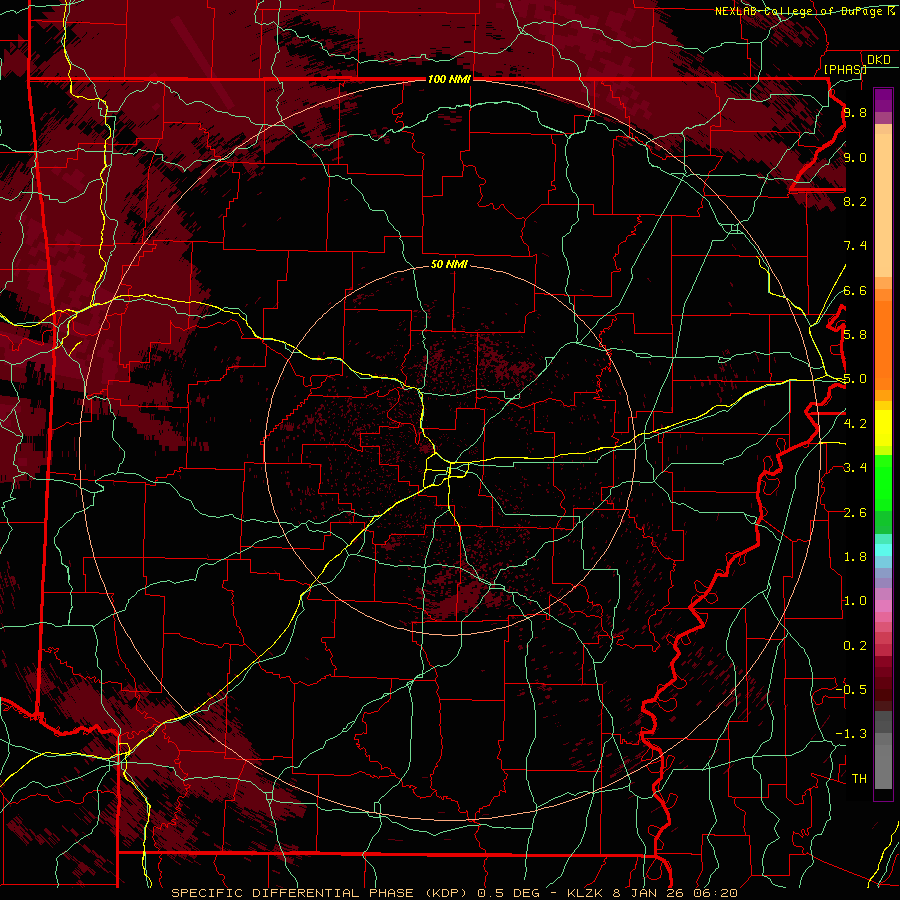900x900 pixels.
Task: Click the 6.6 scale value
Action: [855, 290]
